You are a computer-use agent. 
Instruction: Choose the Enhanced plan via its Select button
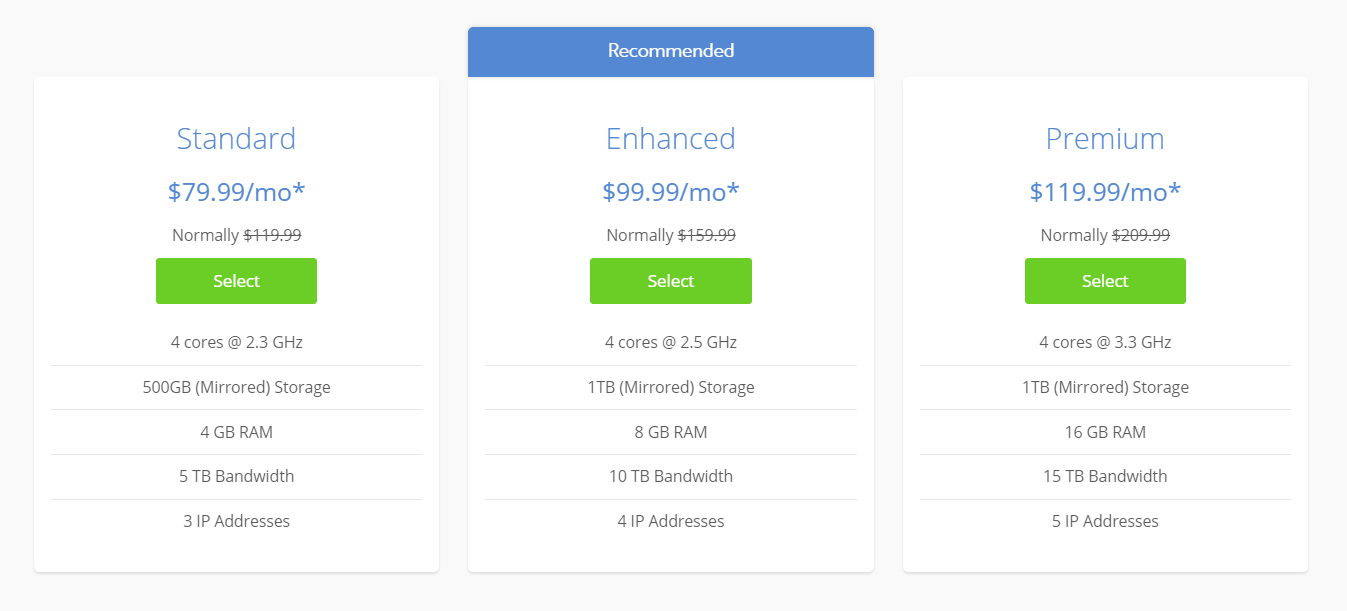670,281
